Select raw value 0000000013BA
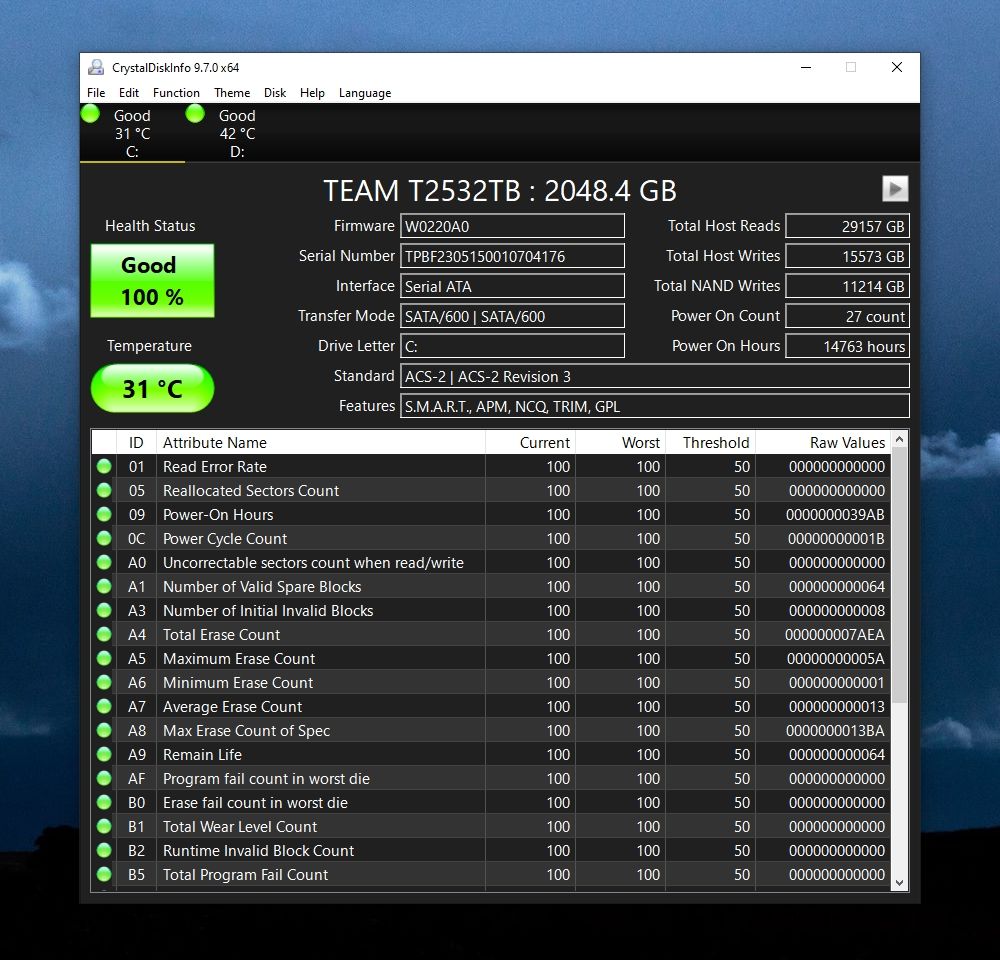 835,731
